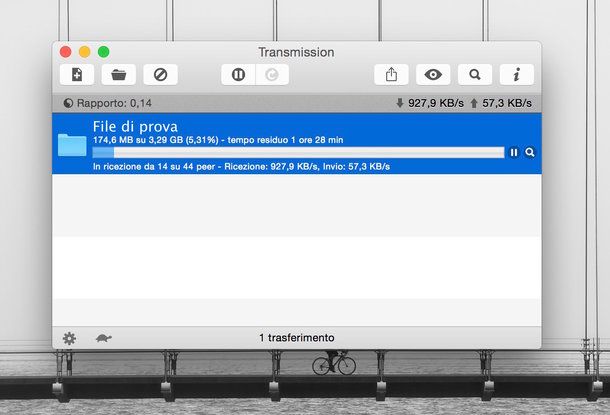
Task: Click the Rapporto ratio pie icon
Action: [x=68, y=103]
